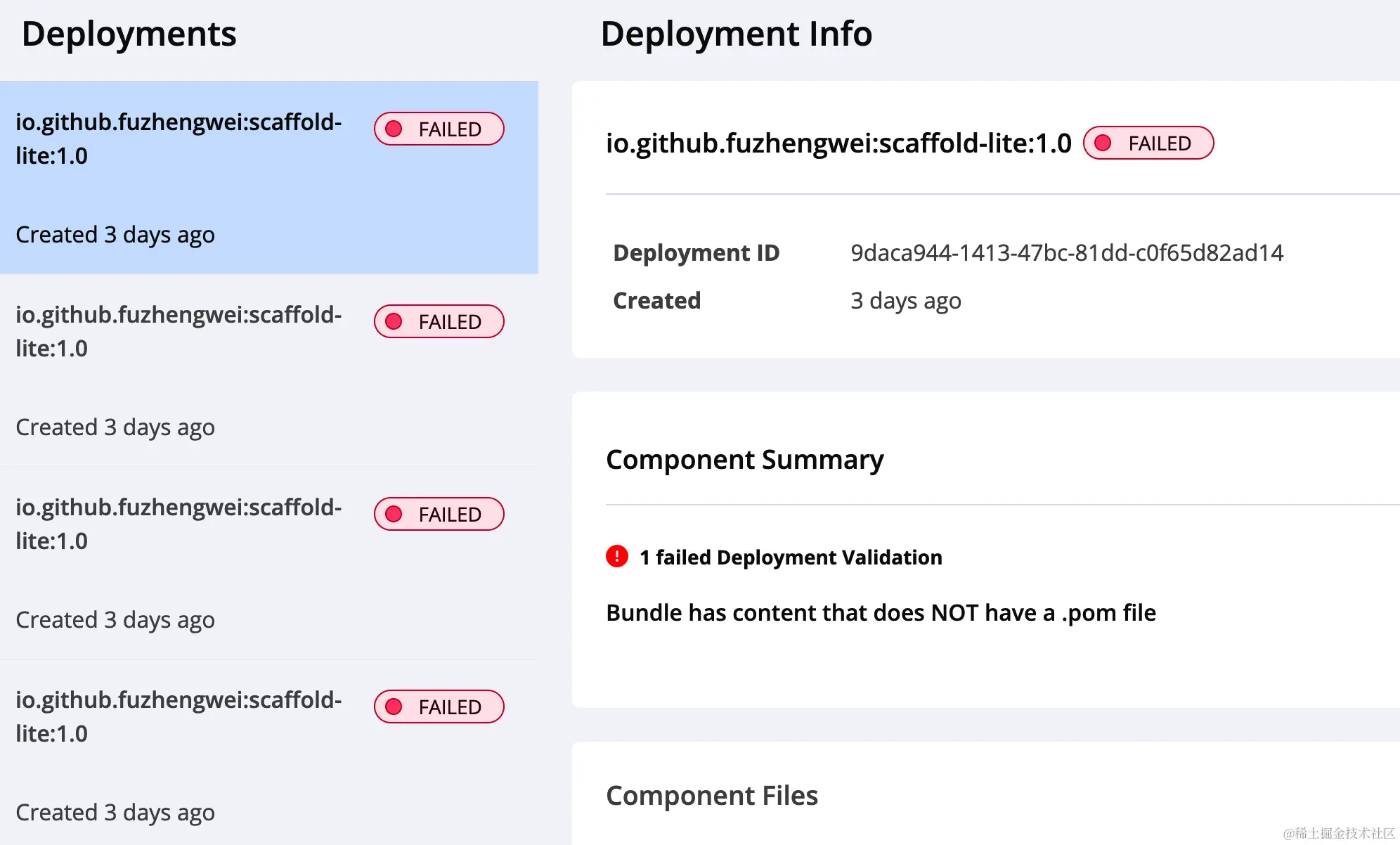
Task: Click the Deployments panel heading
Action: point(129,34)
